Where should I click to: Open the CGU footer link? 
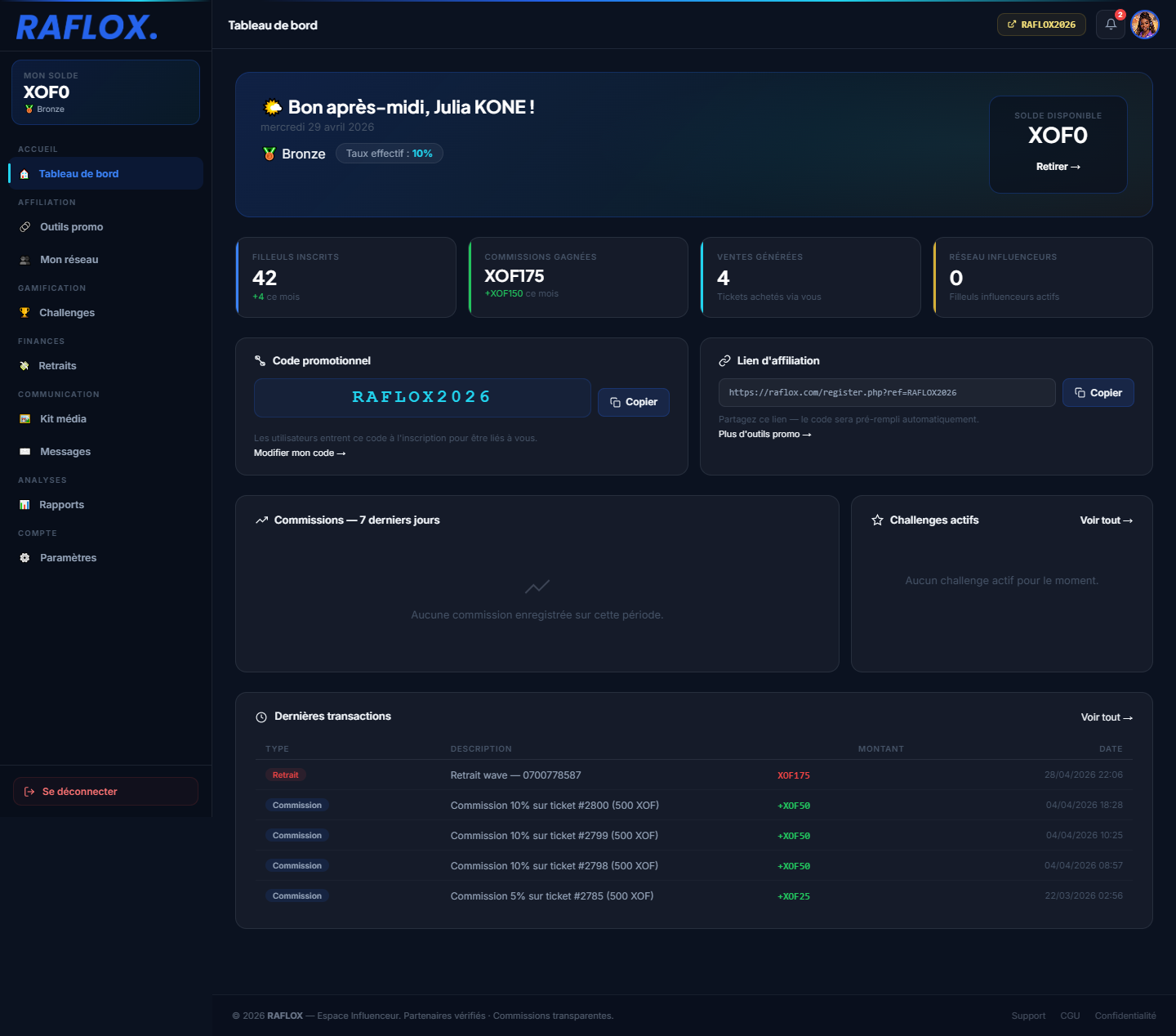(x=1070, y=1016)
